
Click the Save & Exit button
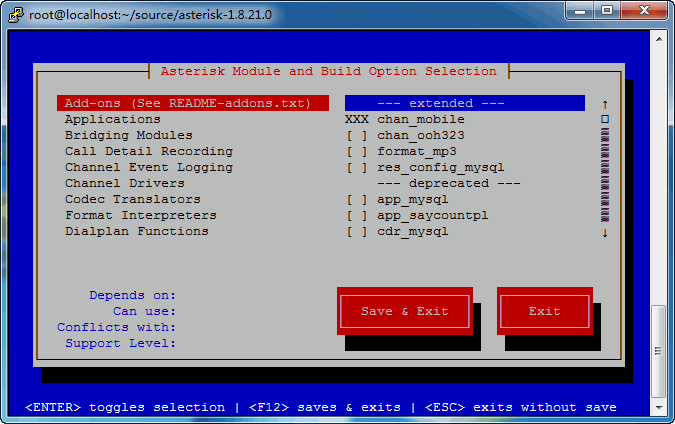(x=405, y=311)
